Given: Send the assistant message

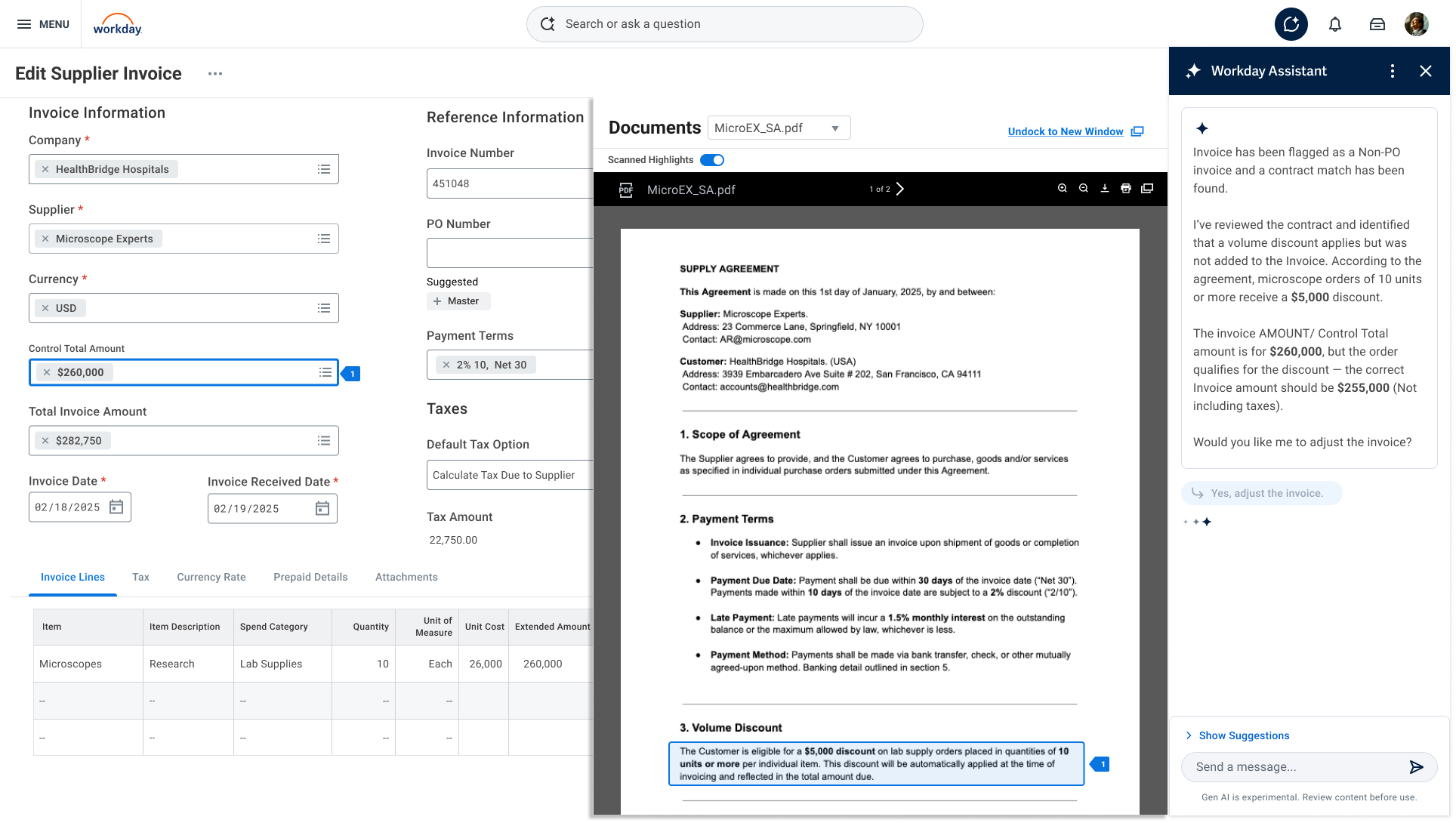Looking at the screenshot, I should tap(1416, 767).
